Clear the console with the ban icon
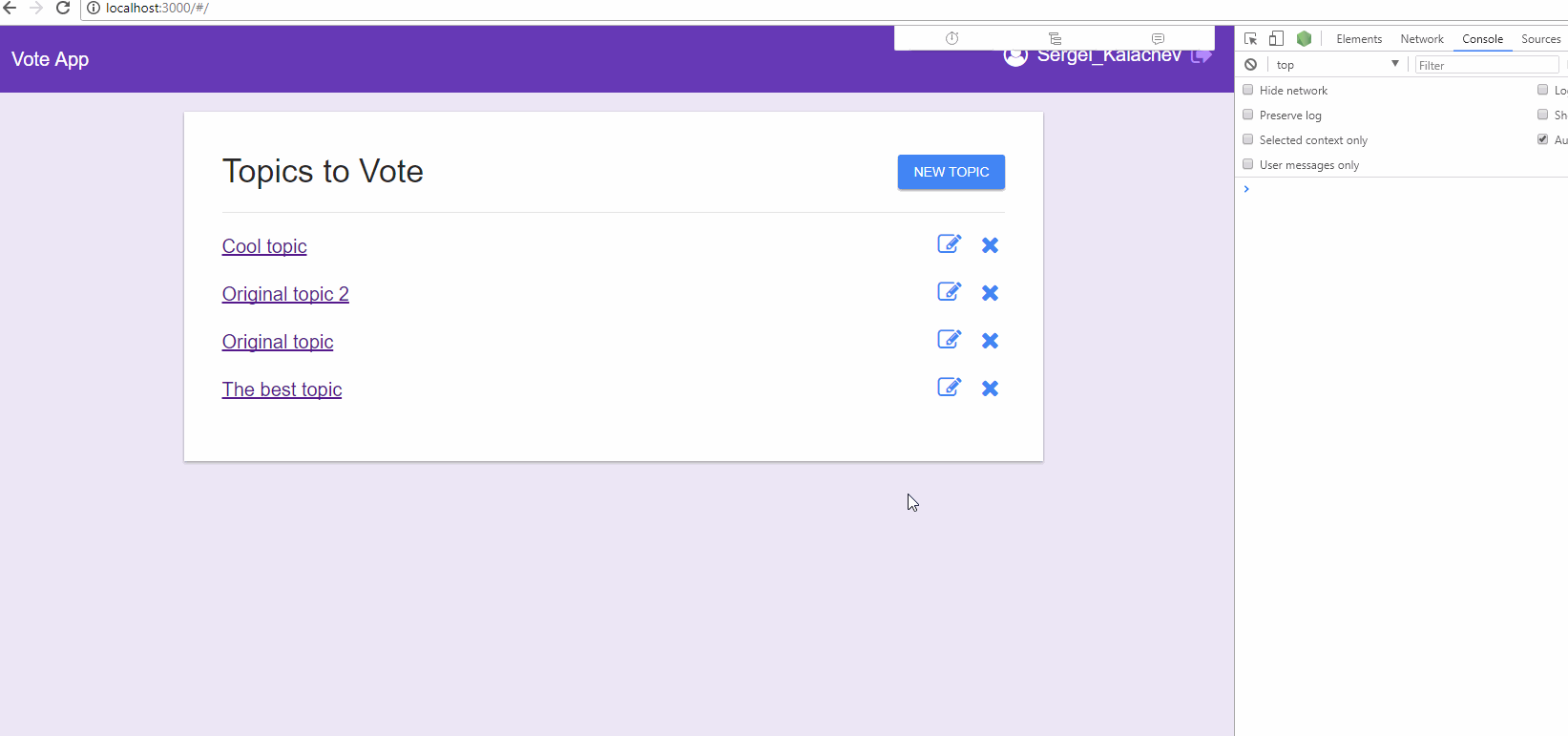The image size is (1568, 736). [1250, 65]
